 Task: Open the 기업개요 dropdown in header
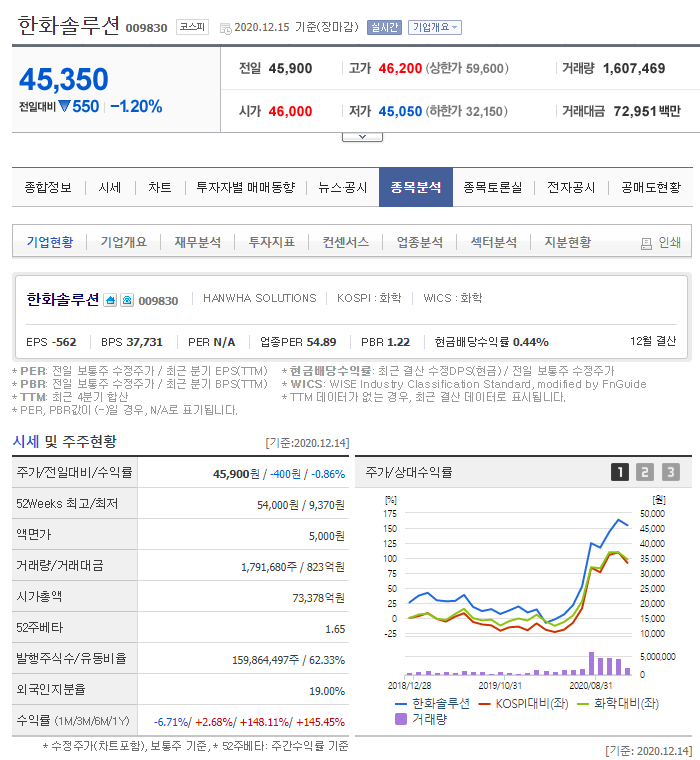pyautogui.click(x=434, y=27)
